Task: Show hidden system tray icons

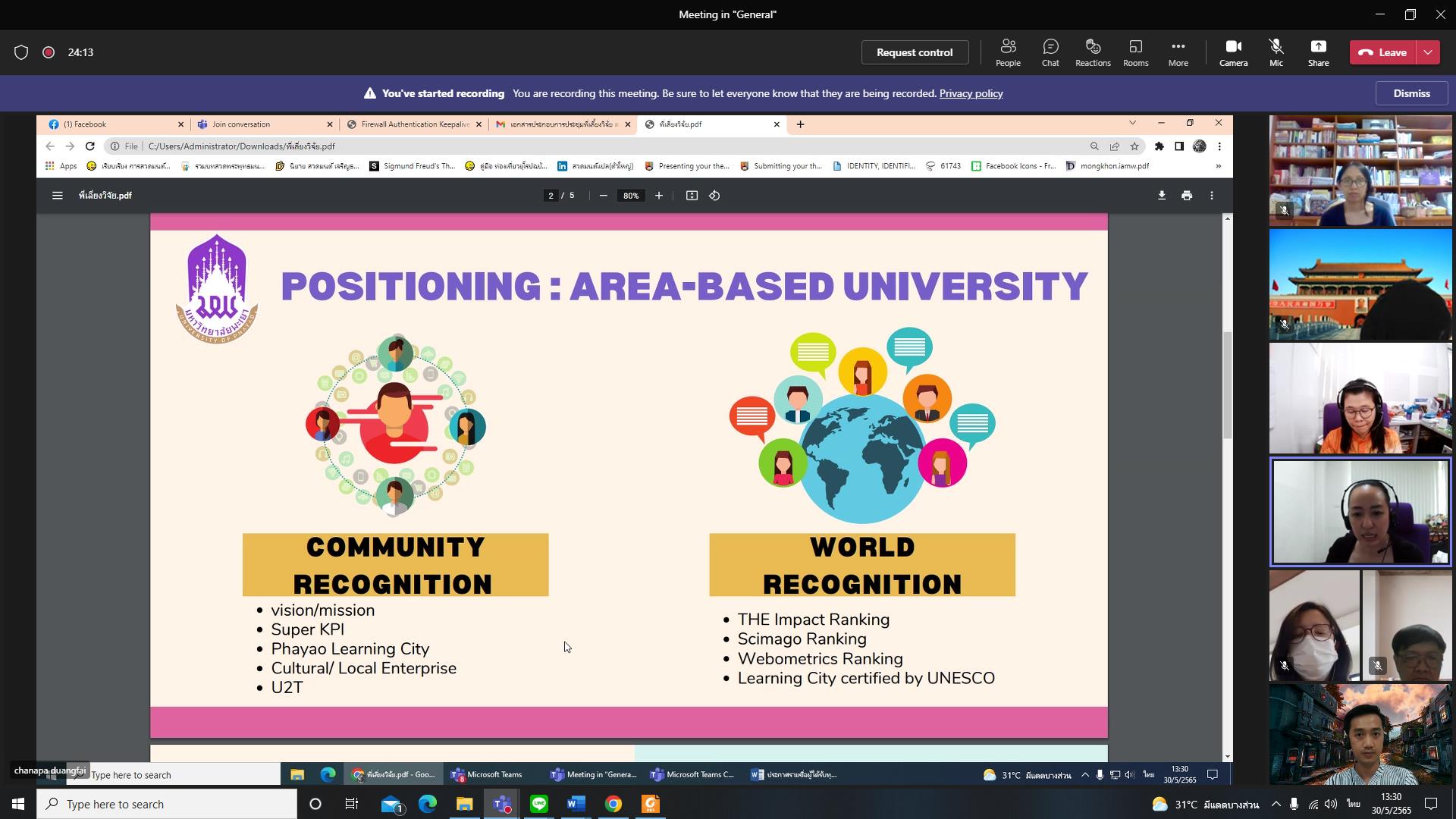Action: [1276, 805]
